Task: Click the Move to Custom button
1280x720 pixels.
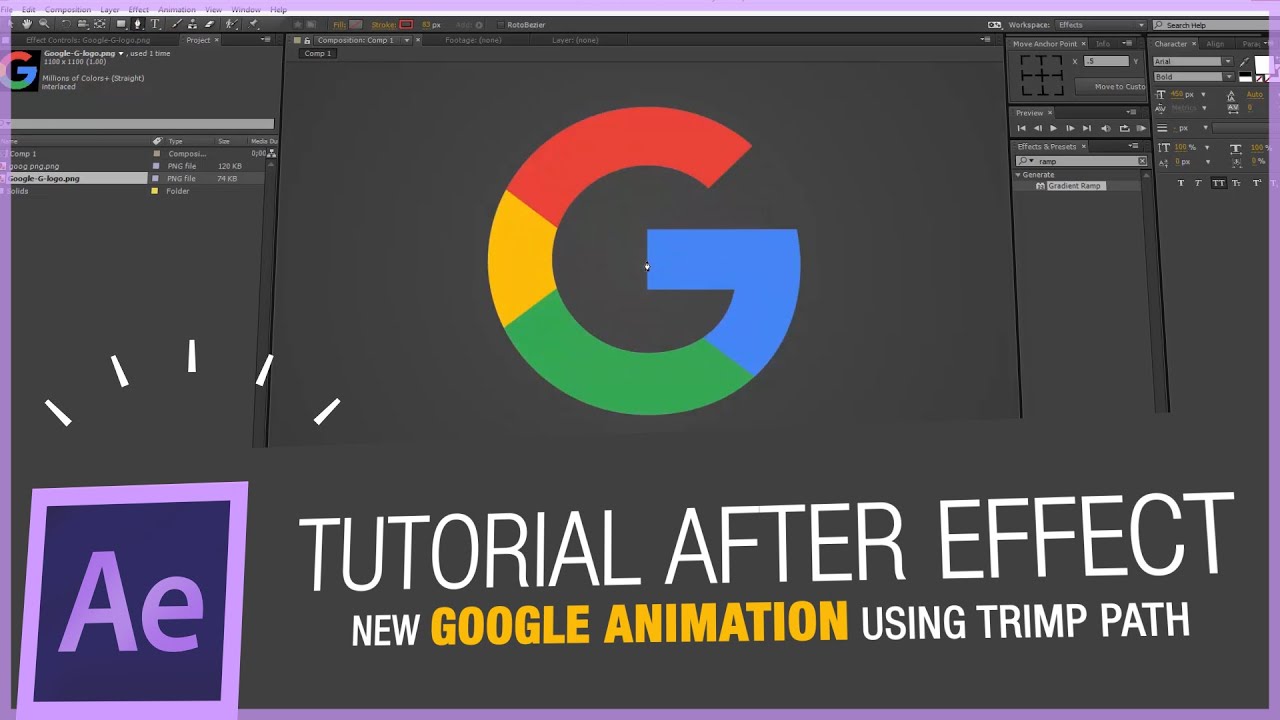Action: click(x=1110, y=86)
